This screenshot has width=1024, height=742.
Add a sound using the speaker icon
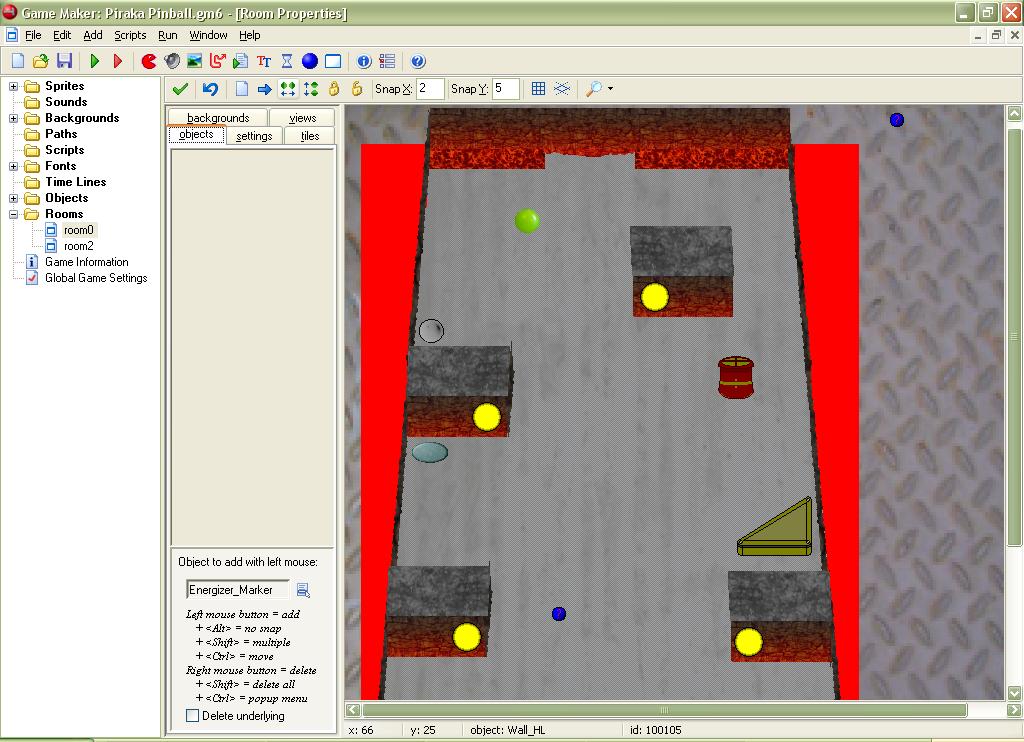172,61
